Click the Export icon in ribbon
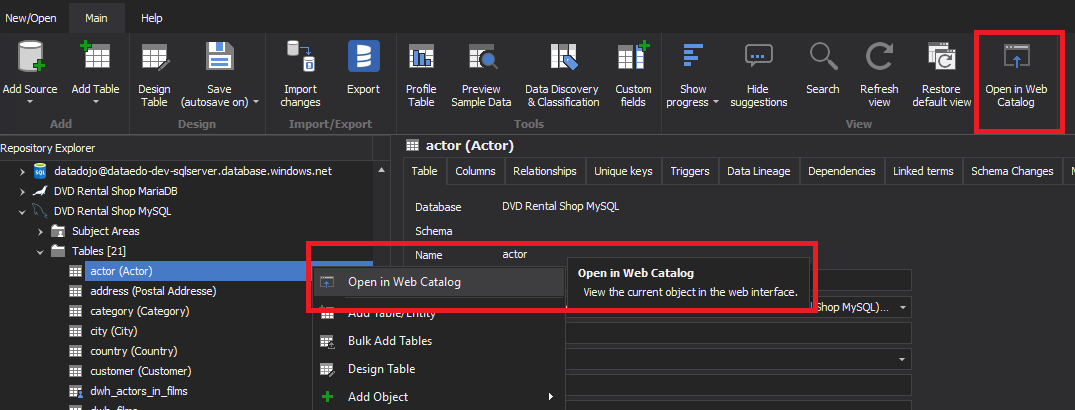This screenshot has width=1075, height=410. tap(363, 58)
